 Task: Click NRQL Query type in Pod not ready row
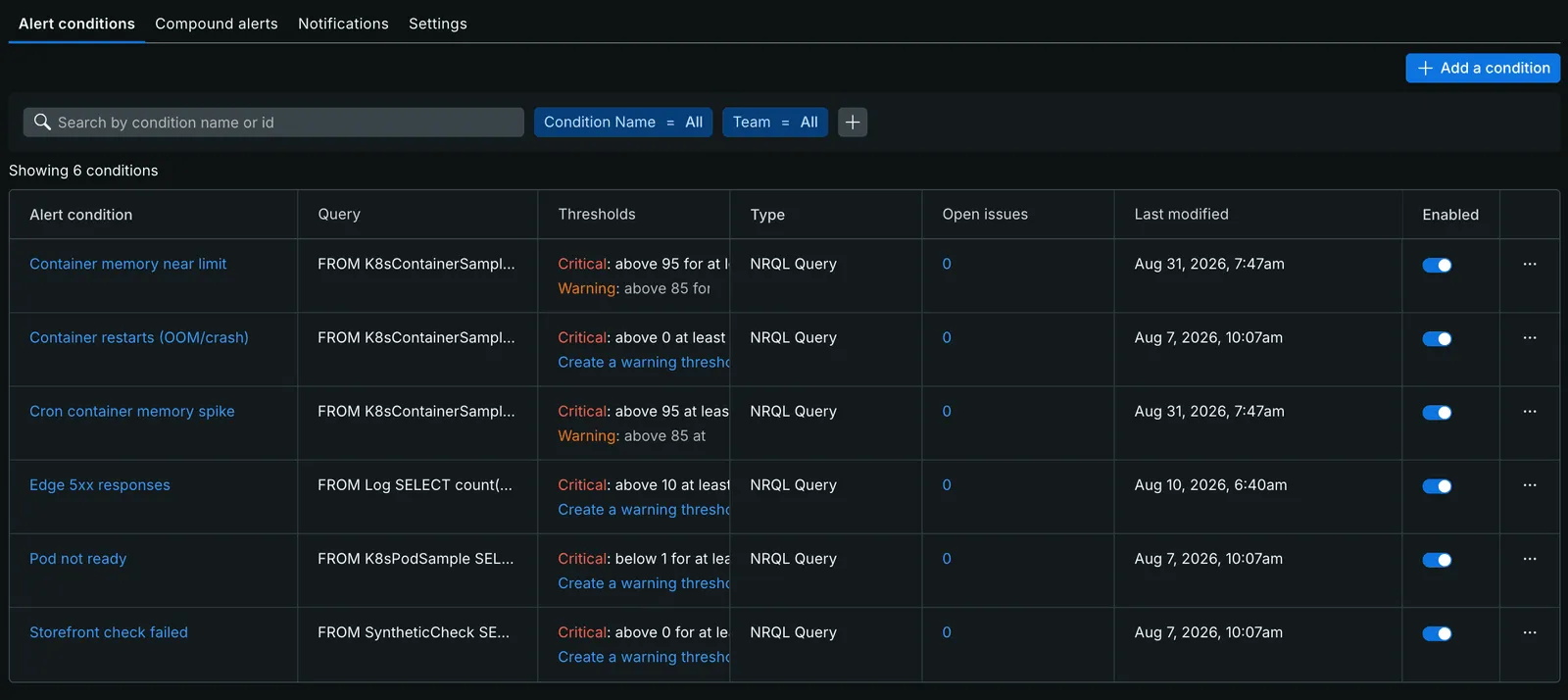point(793,558)
